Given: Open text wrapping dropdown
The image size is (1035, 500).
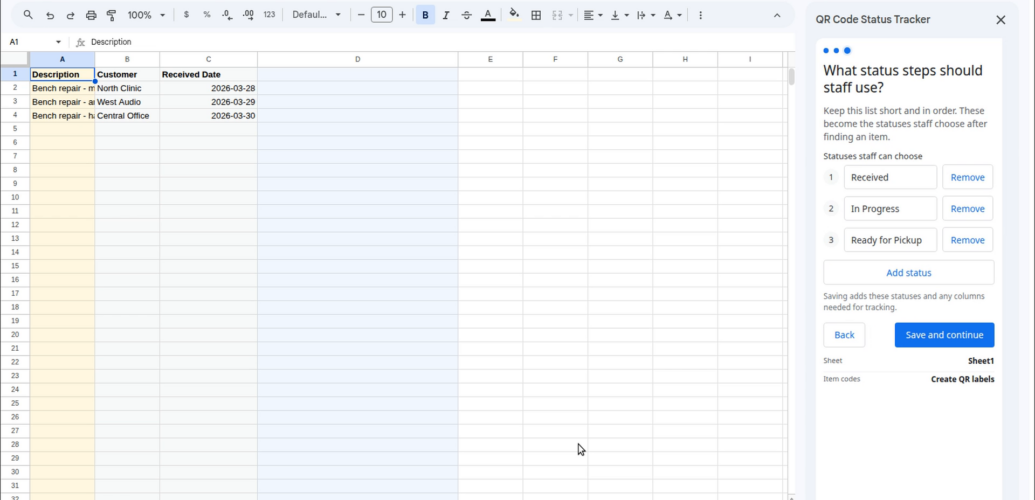Looking at the screenshot, I should coord(646,15).
